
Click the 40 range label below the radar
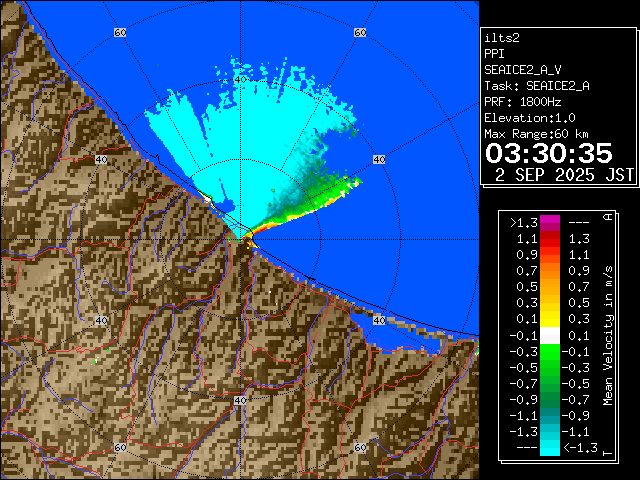tap(240, 400)
